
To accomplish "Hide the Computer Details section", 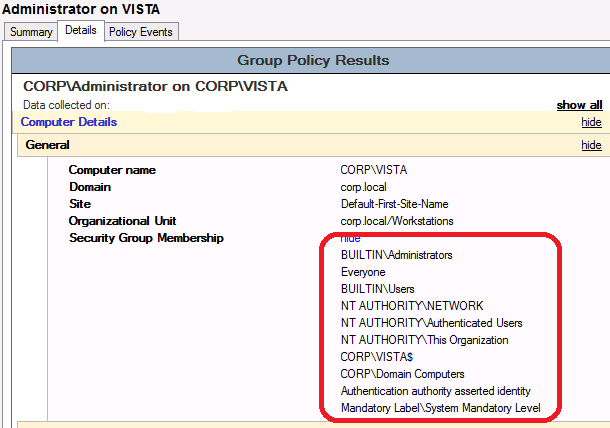I will pos(591,122).
